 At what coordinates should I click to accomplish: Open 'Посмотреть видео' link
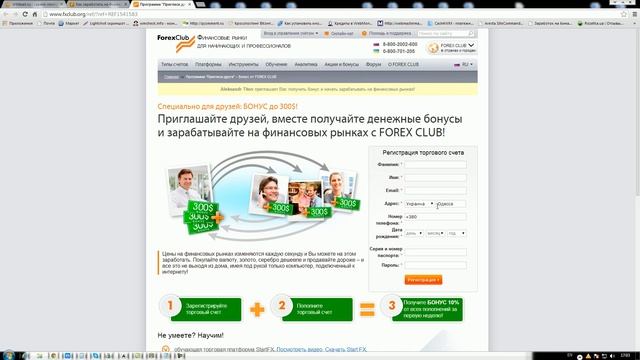point(299,349)
